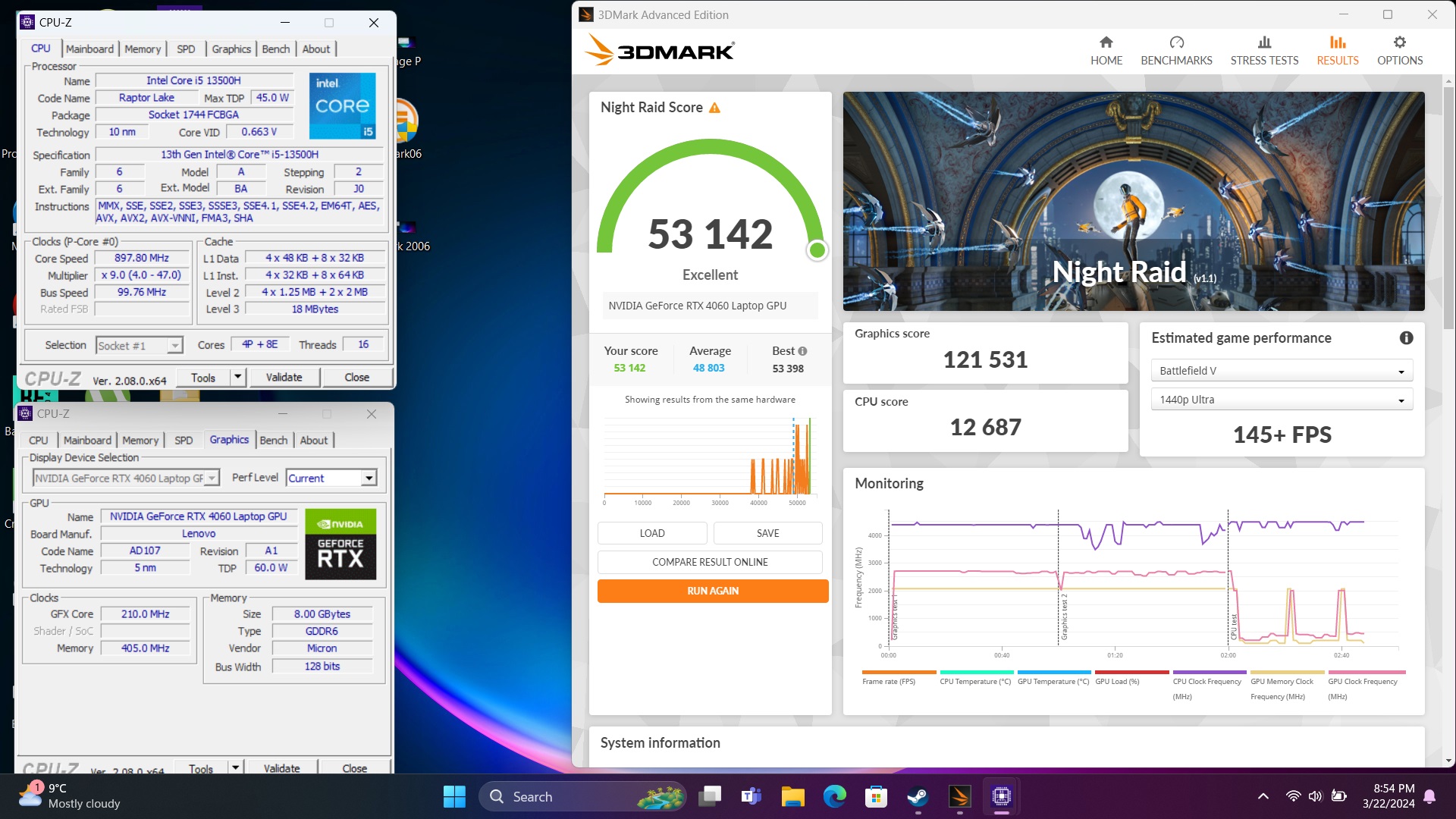Image resolution: width=1456 pixels, height=819 pixels.
Task: Show hidden system tray icons
Action: coord(1263,796)
